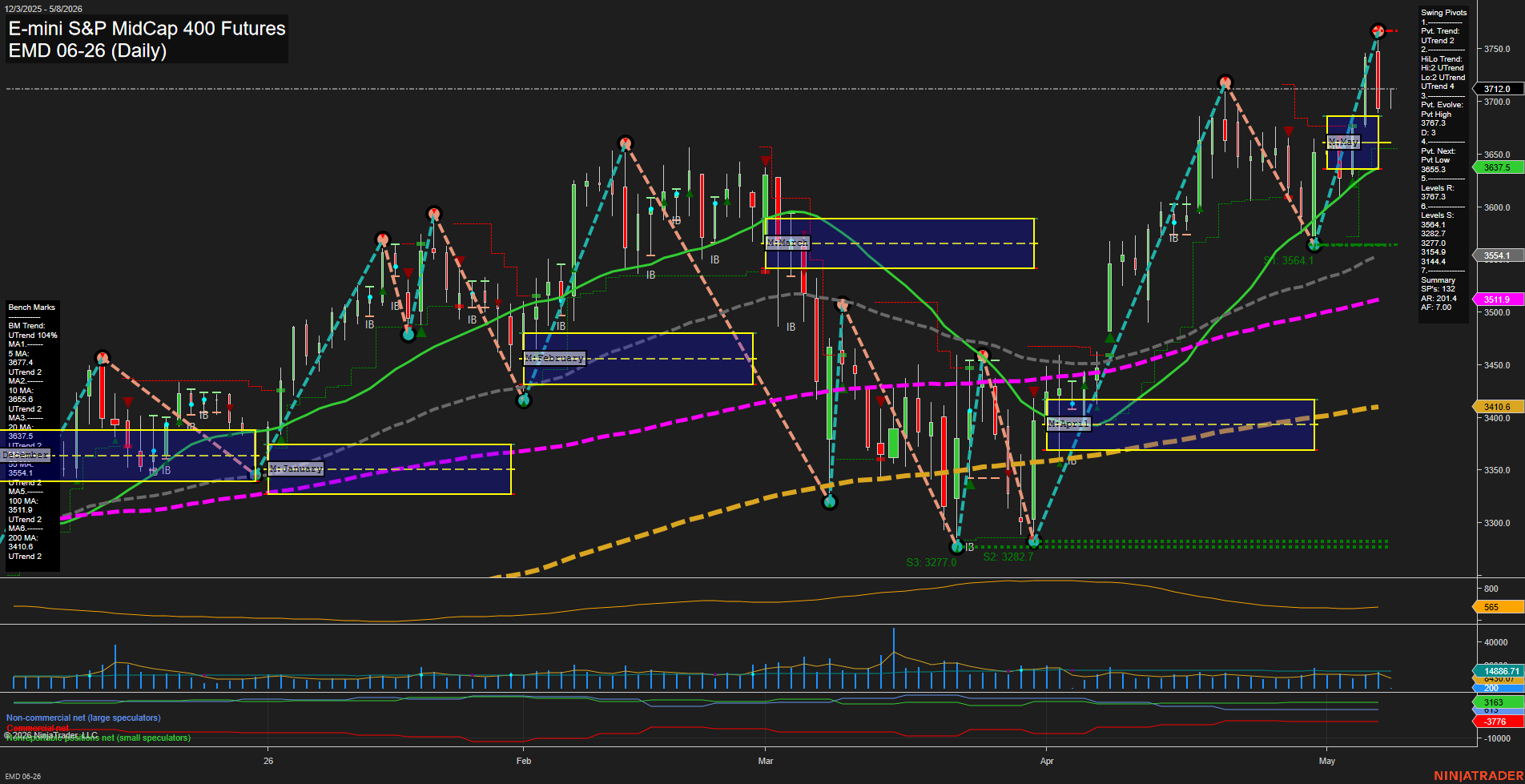
Task: Click the swing high pivot circle above 3750
Action: tap(1378, 31)
